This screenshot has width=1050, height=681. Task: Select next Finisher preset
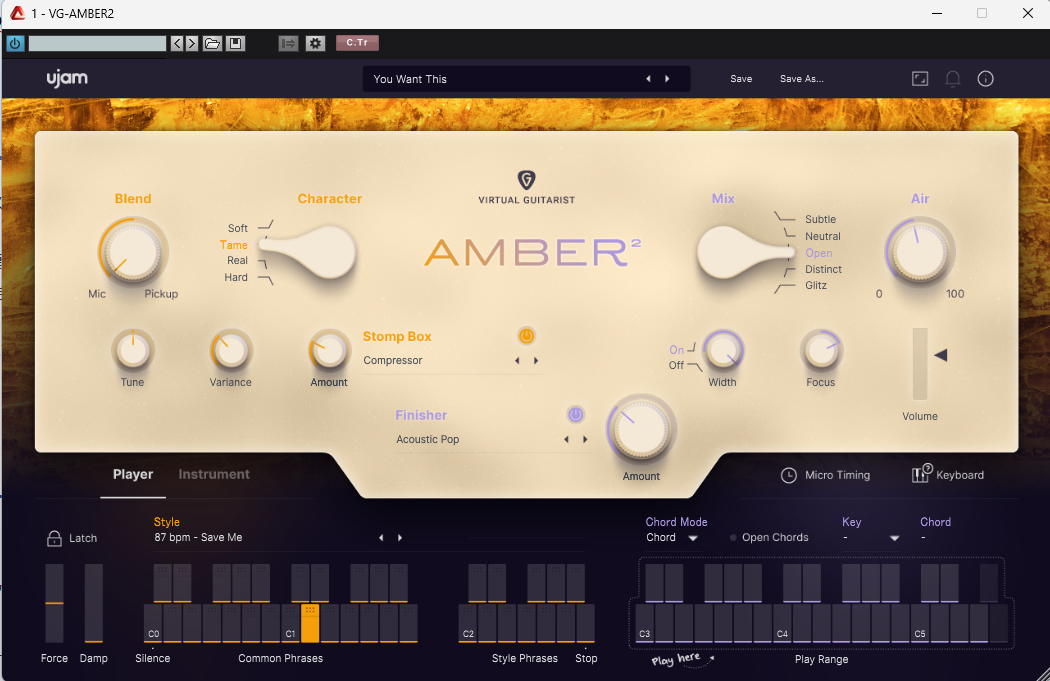(585, 440)
